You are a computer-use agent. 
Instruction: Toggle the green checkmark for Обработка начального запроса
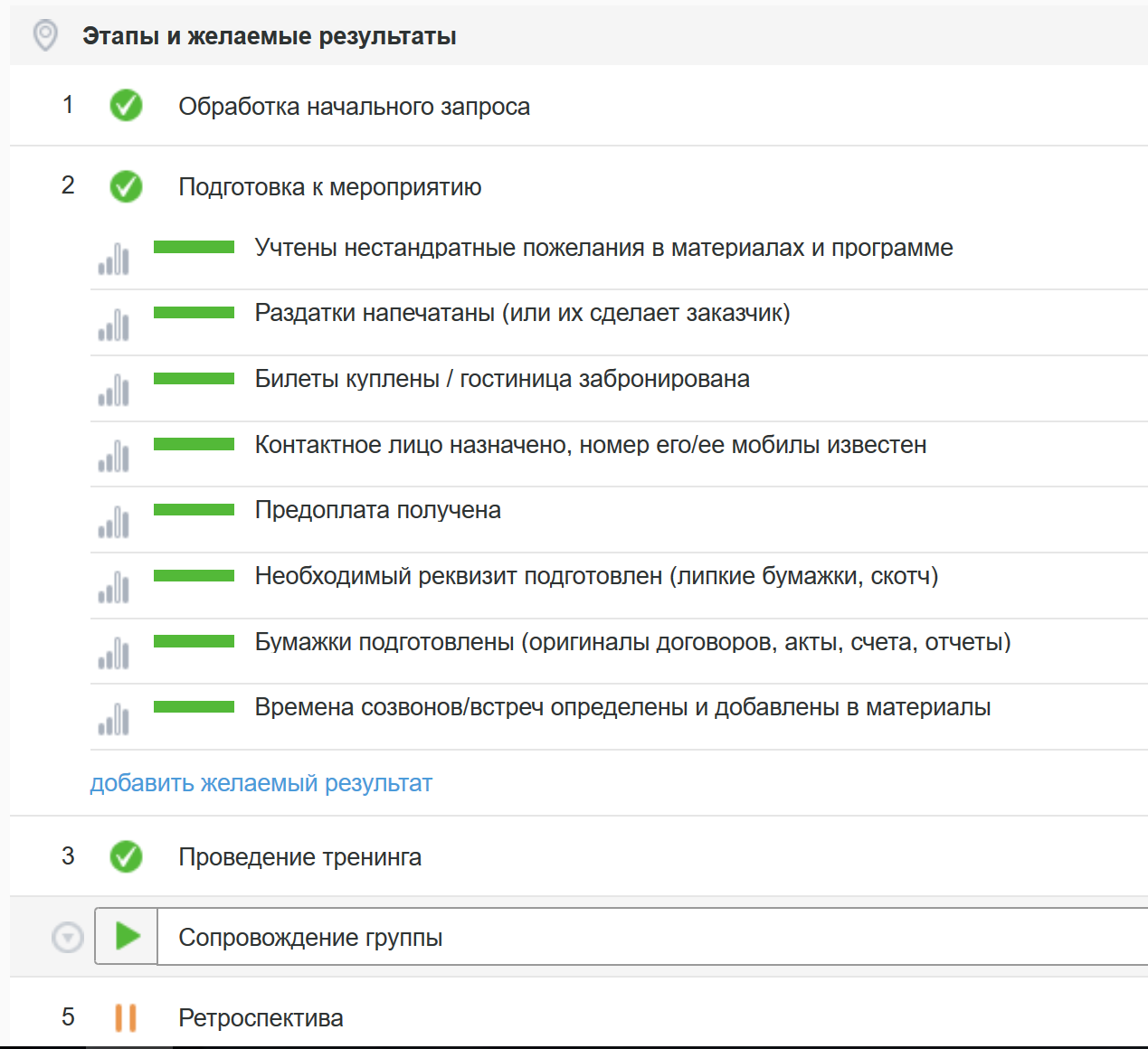(126, 106)
